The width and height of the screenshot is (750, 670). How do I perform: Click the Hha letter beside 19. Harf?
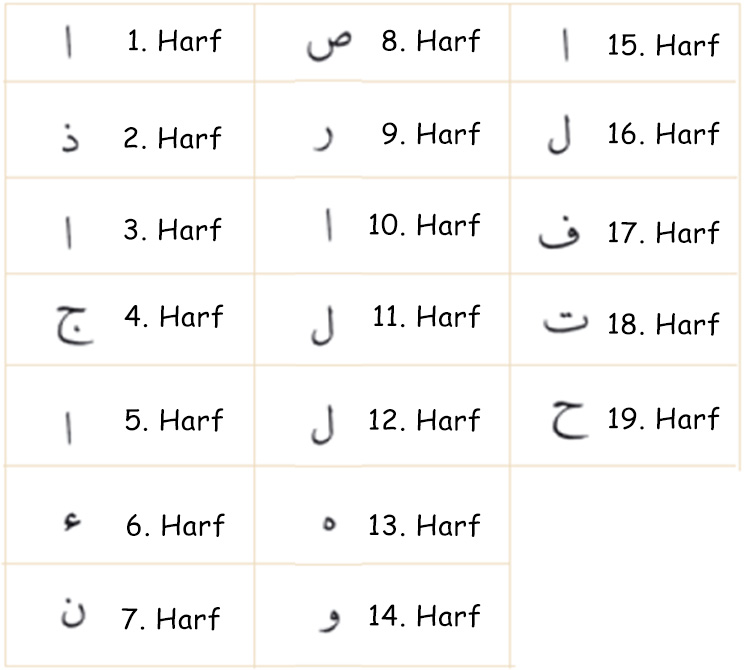click(569, 420)
